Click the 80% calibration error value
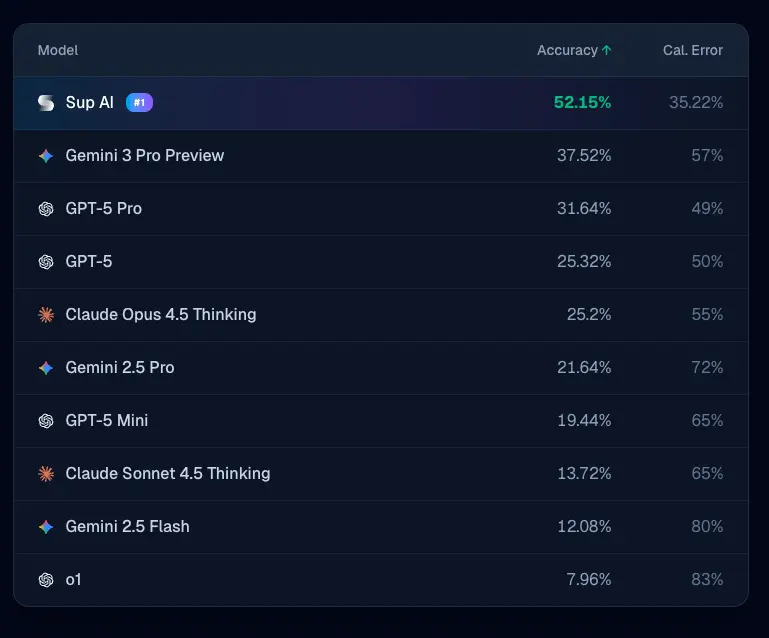 click(x=707, y=526)
